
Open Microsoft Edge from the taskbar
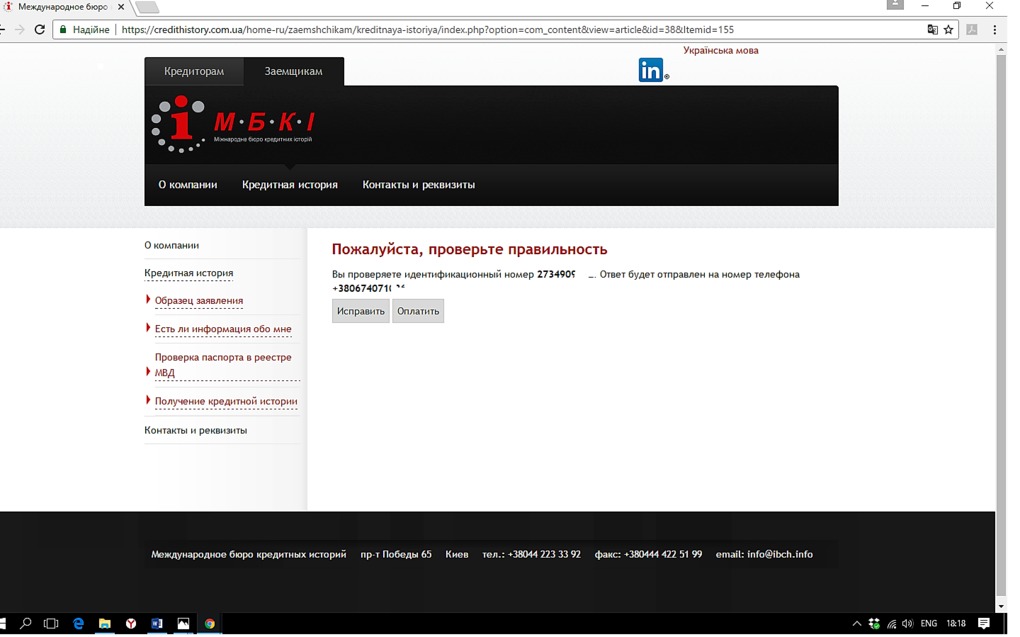pyautogui.click(x=78, y=623)
